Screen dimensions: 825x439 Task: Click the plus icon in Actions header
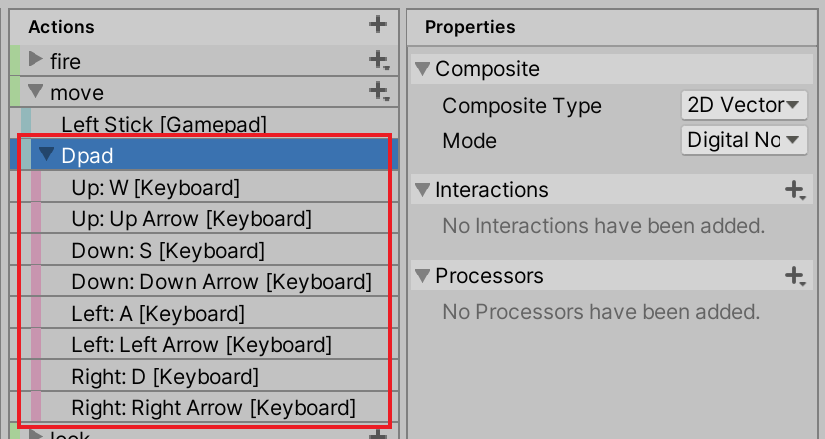click(x=377, y=25)
